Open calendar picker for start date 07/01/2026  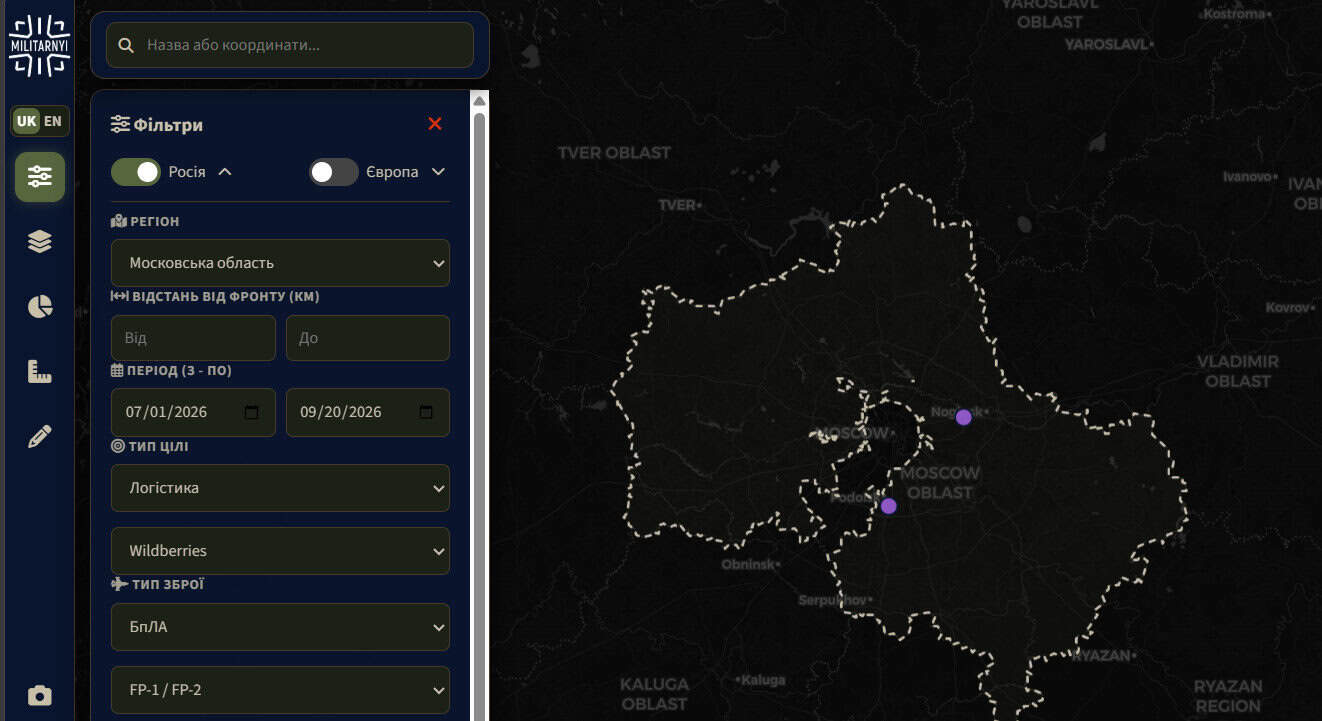pos(251,412)
